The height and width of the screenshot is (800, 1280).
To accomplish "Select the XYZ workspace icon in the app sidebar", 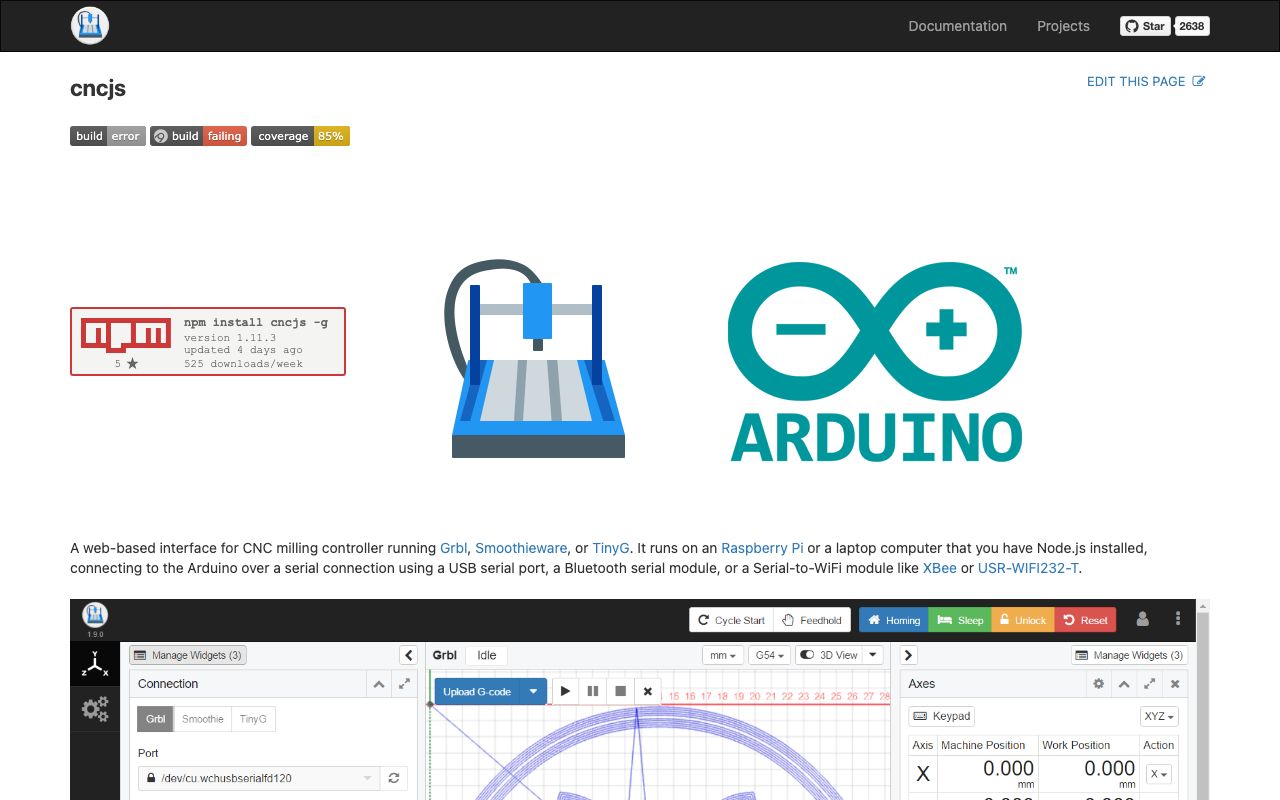I will (95, 664).
